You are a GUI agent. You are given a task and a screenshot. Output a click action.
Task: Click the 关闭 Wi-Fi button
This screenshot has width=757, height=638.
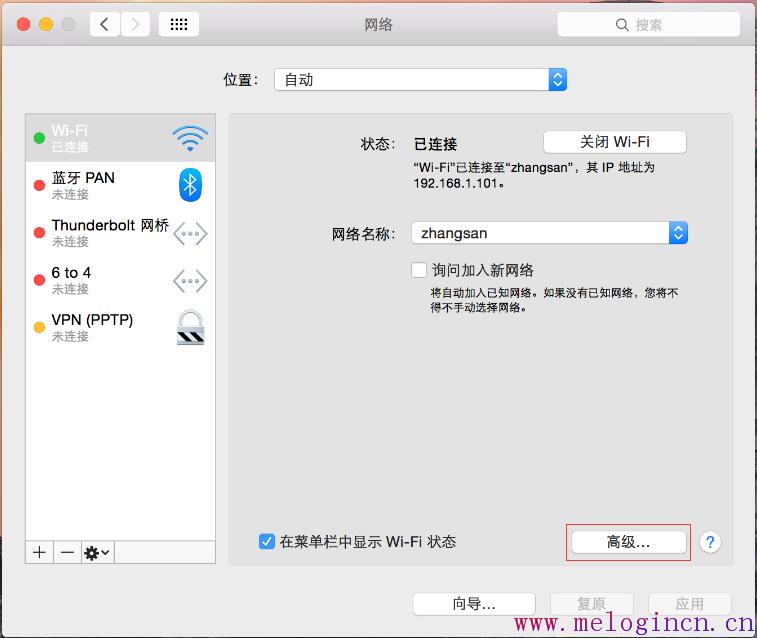pos(615,142)
